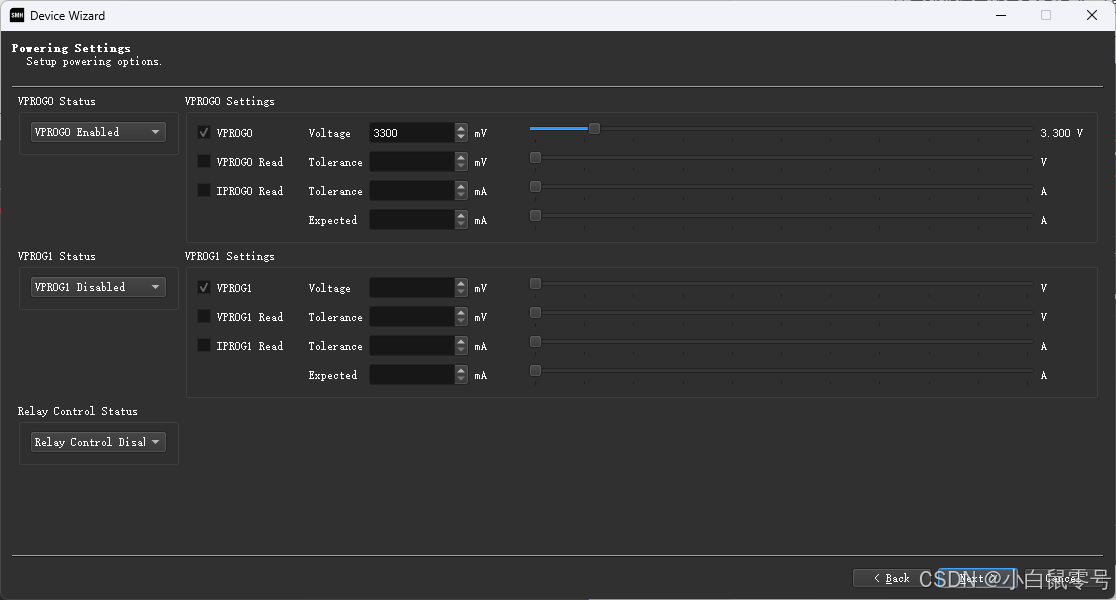Viewport: 1116px width, 600px height.
Task: Click the down arrow on IPROG1 Tolerance mA field
Action: click(x=460, y=350)
